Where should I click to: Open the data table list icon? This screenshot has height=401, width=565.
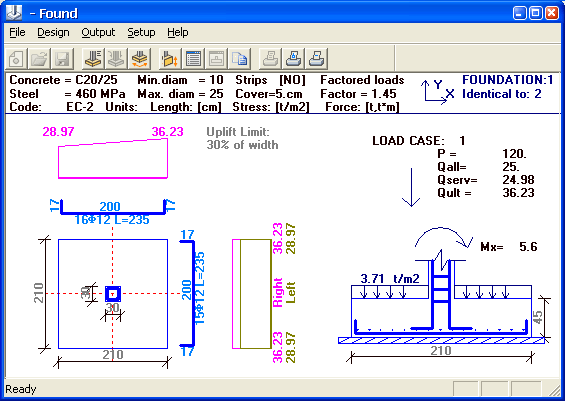[x=193, y=59]
